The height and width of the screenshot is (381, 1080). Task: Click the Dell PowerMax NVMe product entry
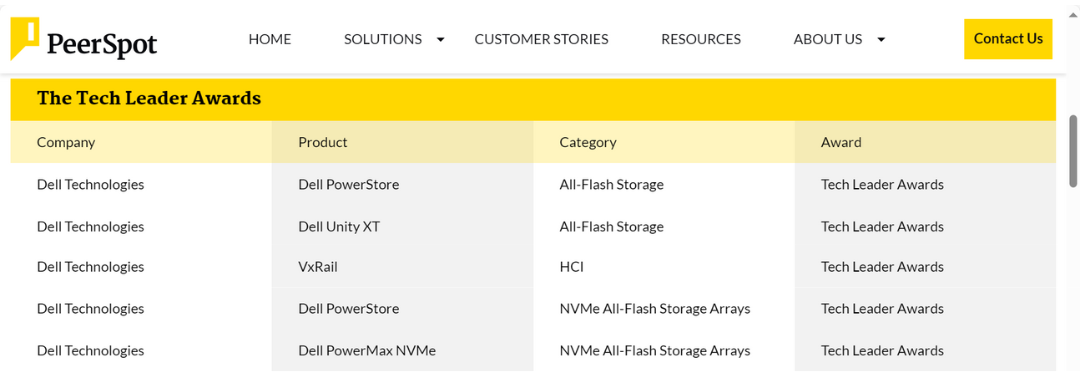[367, 350]
